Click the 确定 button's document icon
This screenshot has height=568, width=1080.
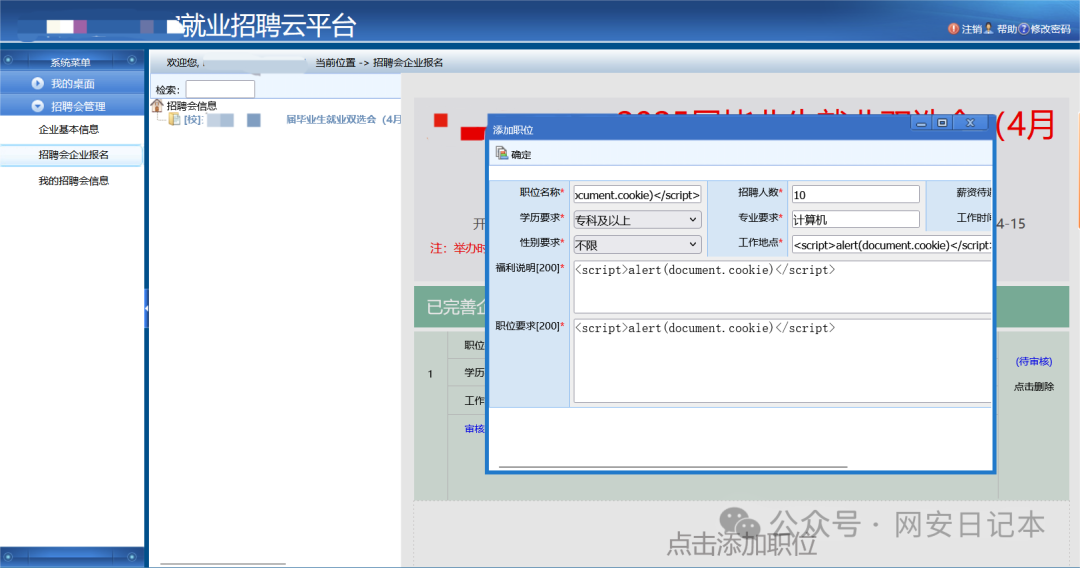coord(501,154)
